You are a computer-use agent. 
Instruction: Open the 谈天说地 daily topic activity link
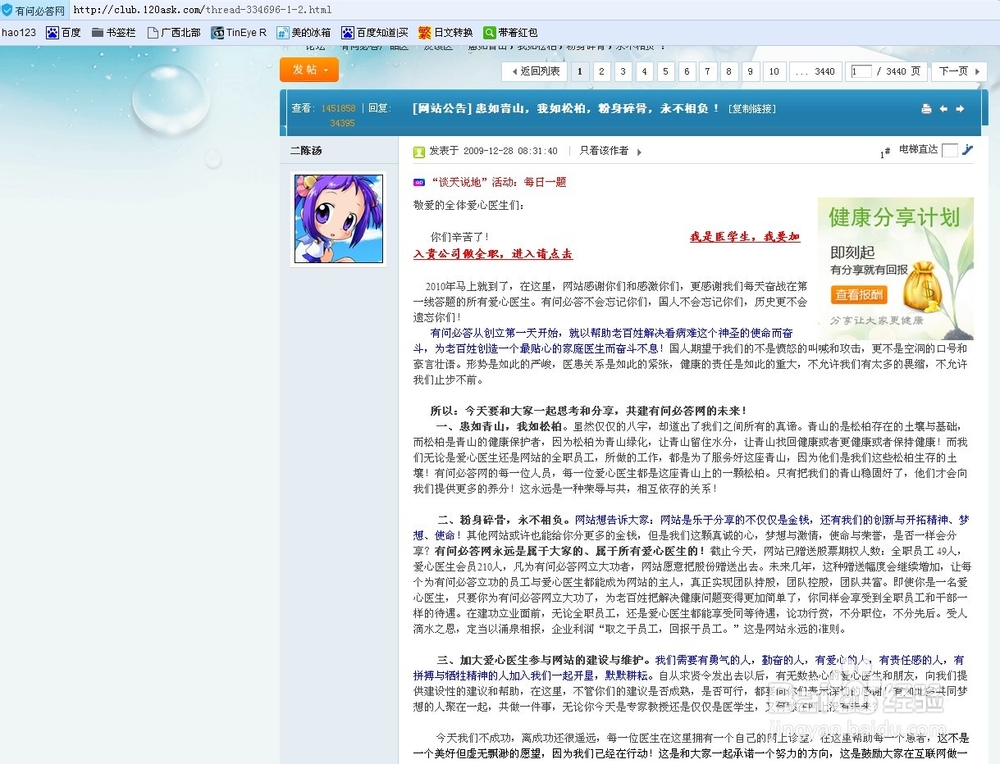coord(499,182)
